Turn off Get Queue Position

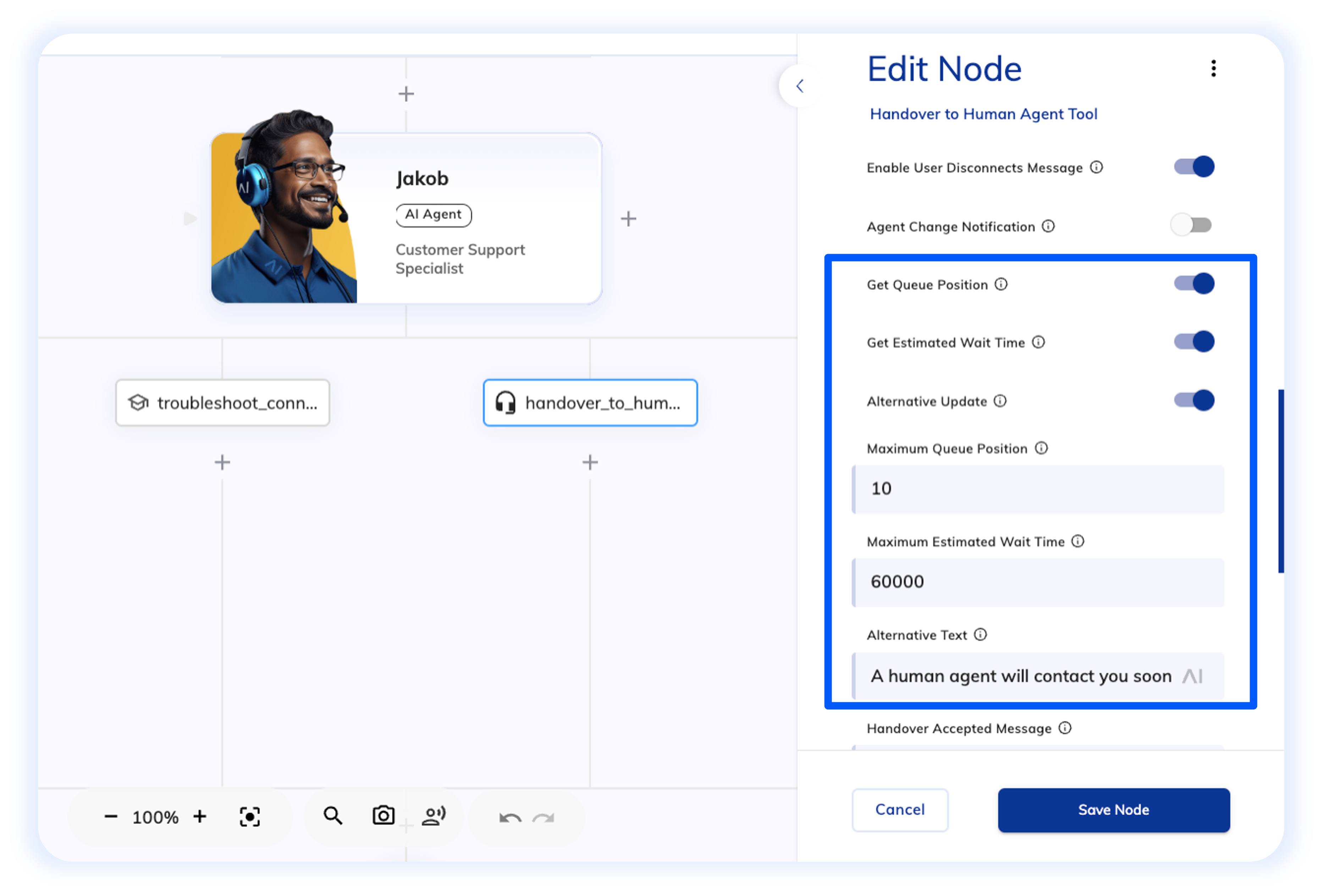(x=1194, y=283)
